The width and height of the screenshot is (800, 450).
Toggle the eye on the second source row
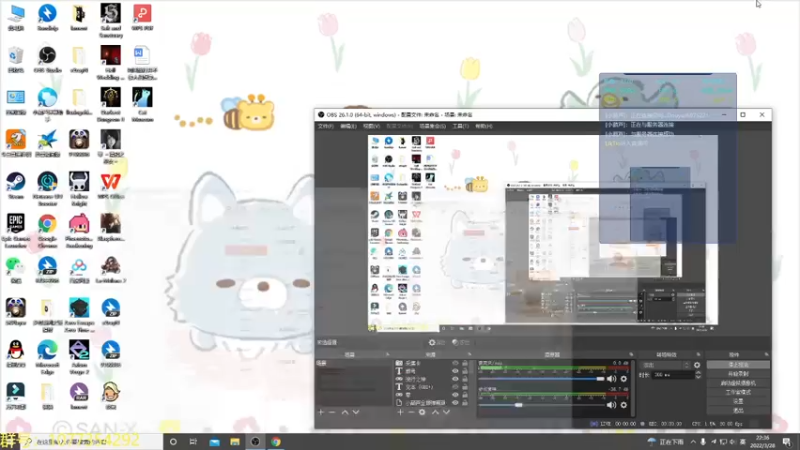[456, 371]
